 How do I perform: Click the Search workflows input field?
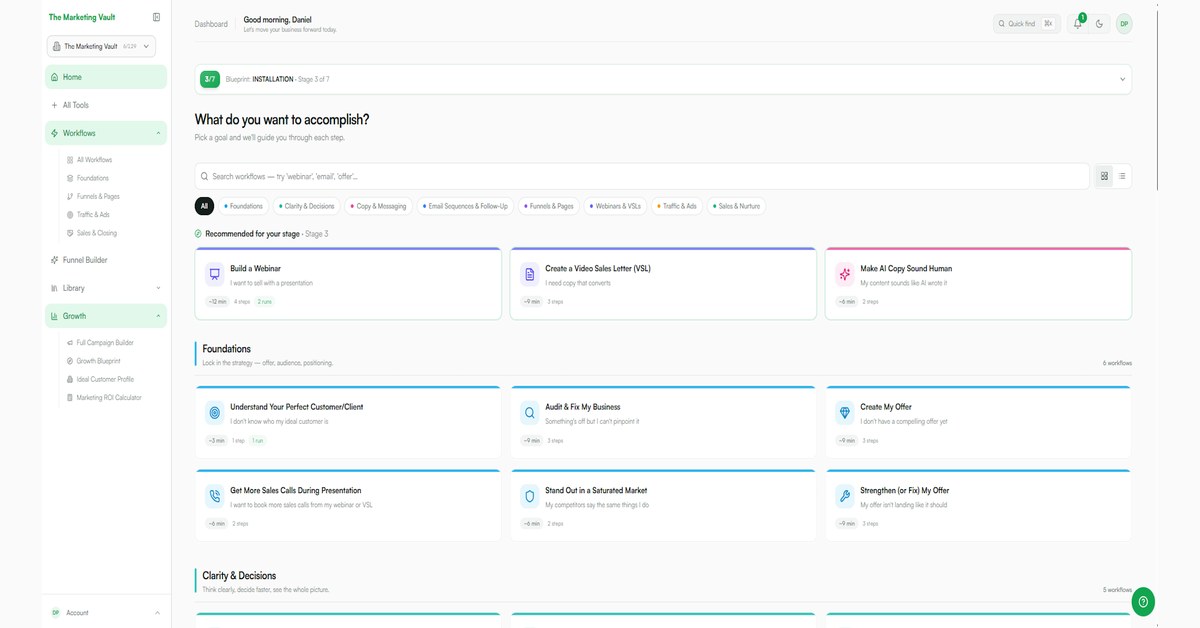[x=642, y=176]
